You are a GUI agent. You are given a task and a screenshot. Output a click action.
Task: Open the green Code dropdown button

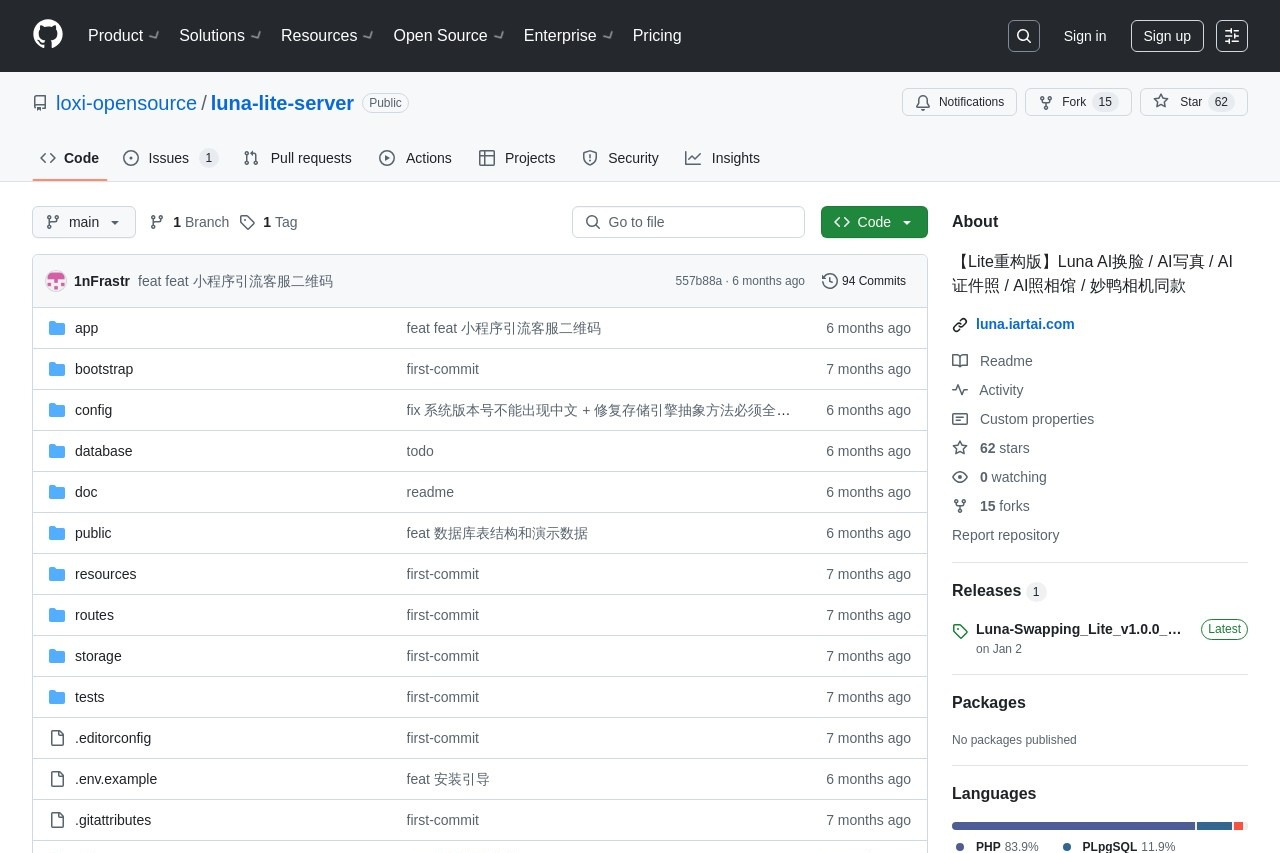coord(874,222)
